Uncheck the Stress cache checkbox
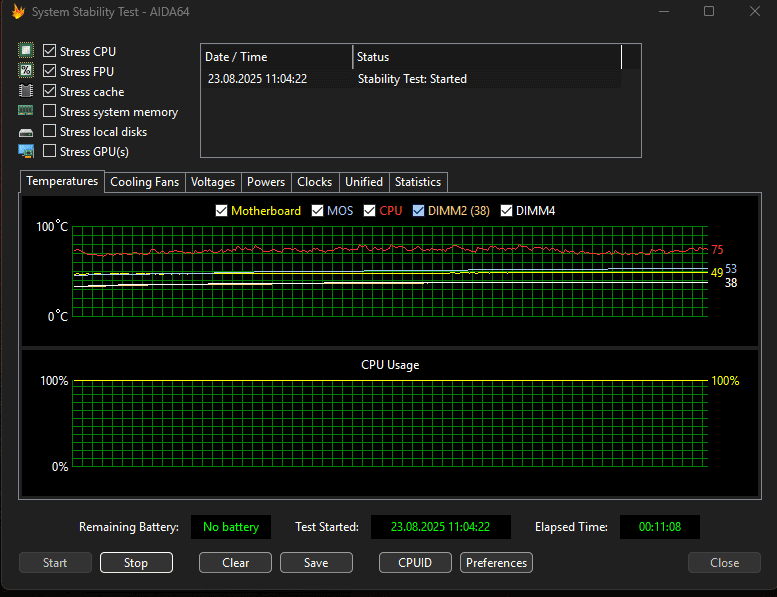The width and height of the screenshot is (777, 597). pyautogui.click(x=50, y=91)
